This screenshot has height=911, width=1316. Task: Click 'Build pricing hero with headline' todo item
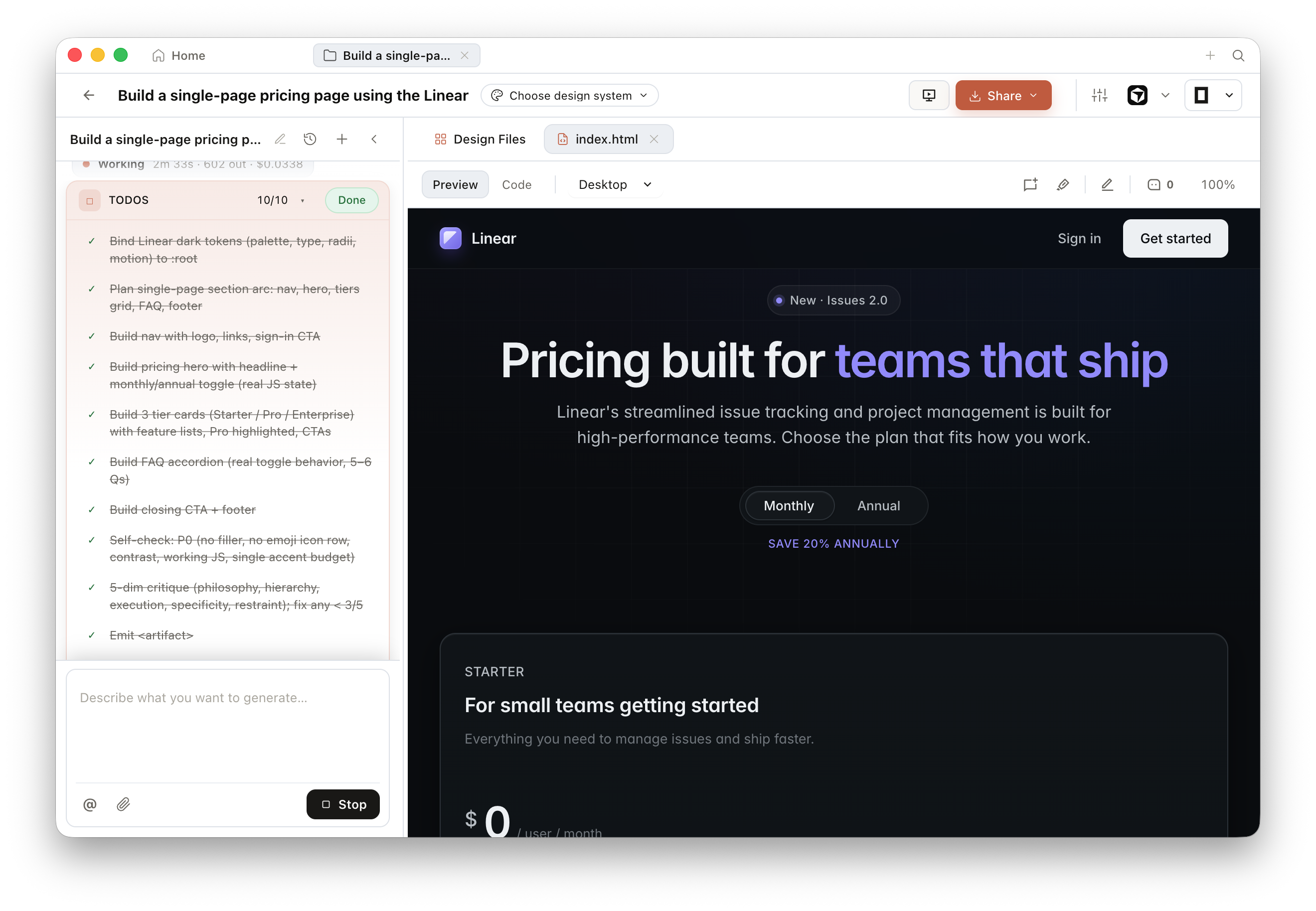click(x=212, y=375)
